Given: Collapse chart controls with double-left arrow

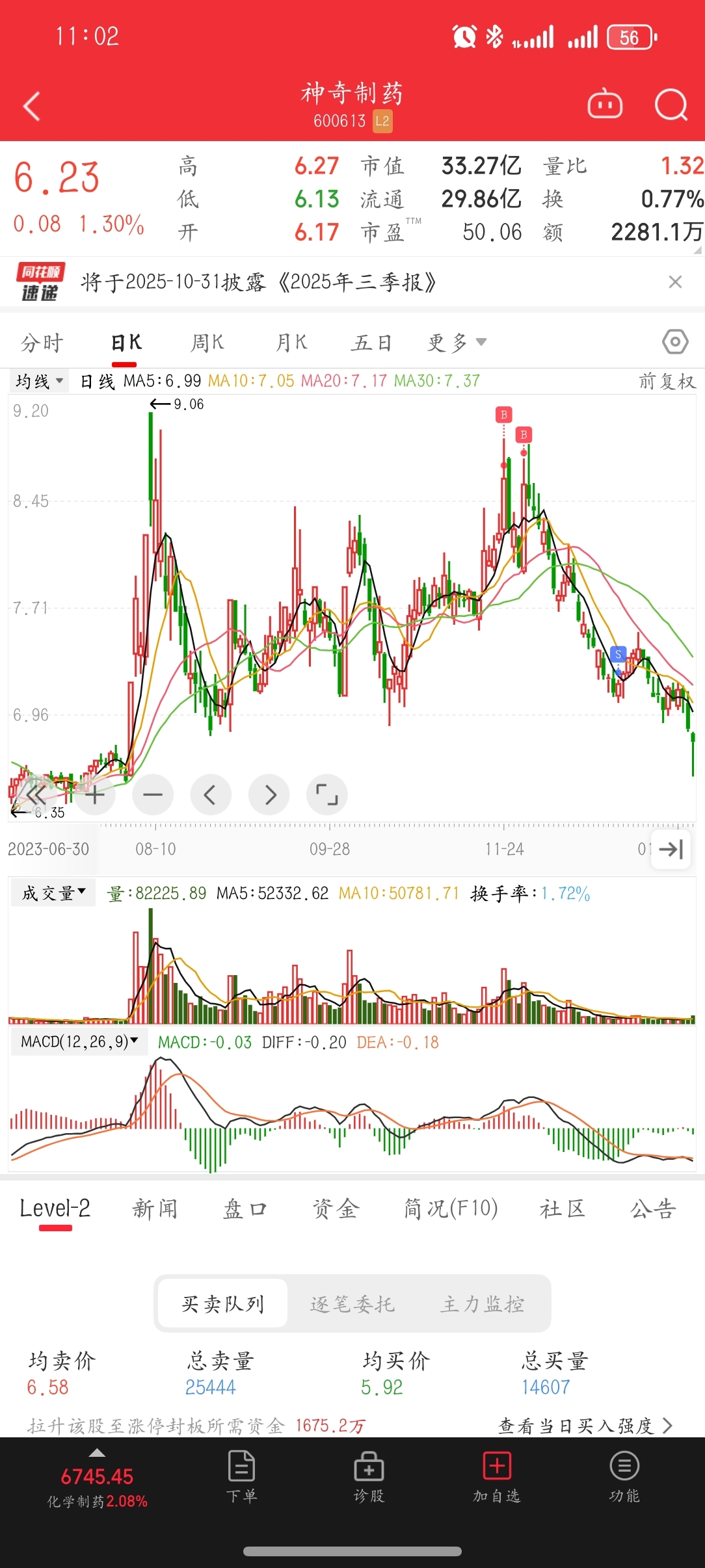Looking at the screenshot, I should 36,795.
